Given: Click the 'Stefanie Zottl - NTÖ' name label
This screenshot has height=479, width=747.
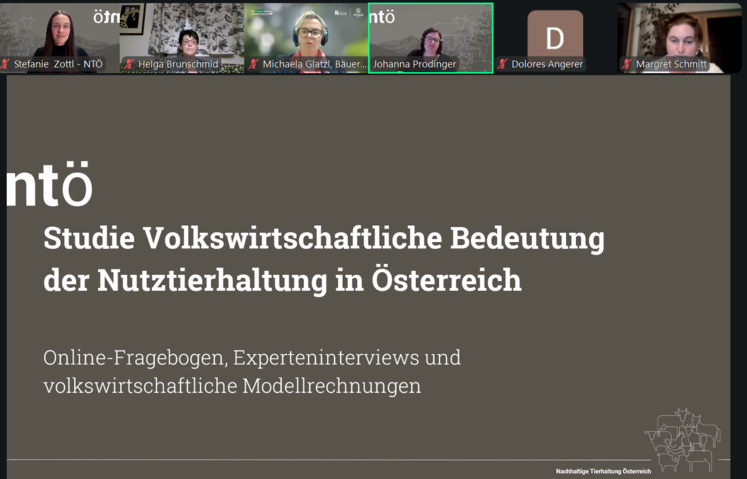Looking at the screenshot, I should pyautogui.click(x=58, y=64).
